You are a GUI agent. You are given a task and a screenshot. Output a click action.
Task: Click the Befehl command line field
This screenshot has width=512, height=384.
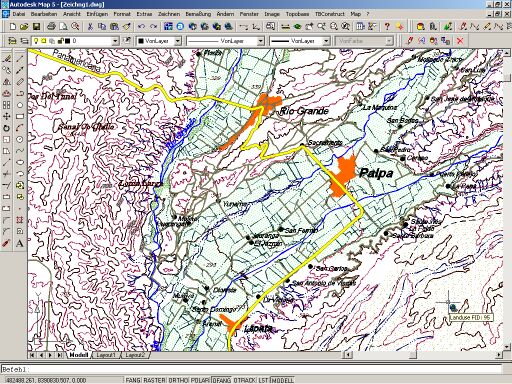251,369
